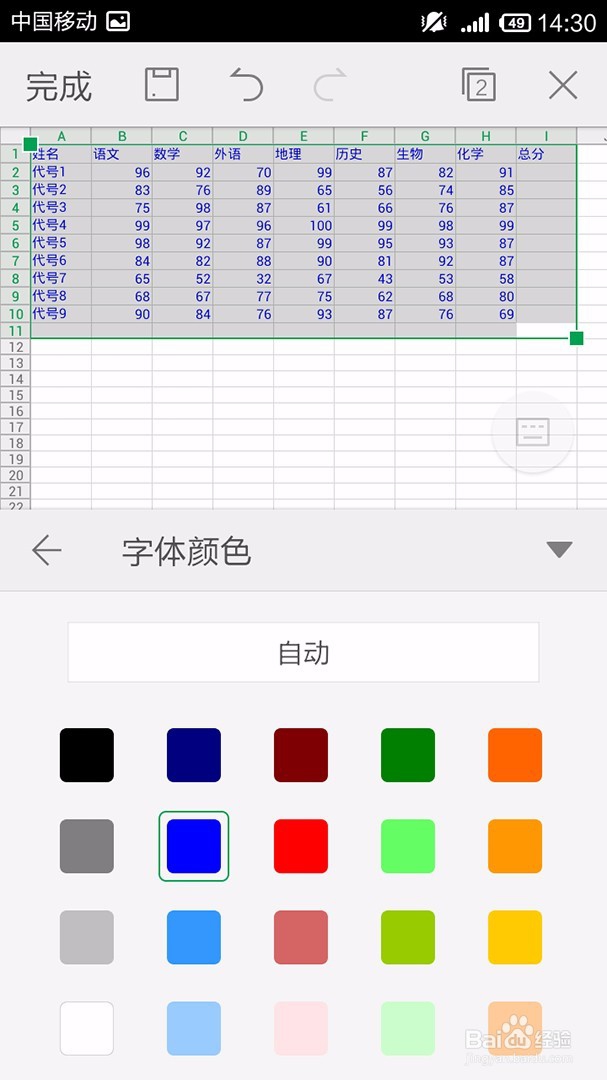607x1080 pixels.
Task: Pick the dark gray swatch
Action: [87, 846]
